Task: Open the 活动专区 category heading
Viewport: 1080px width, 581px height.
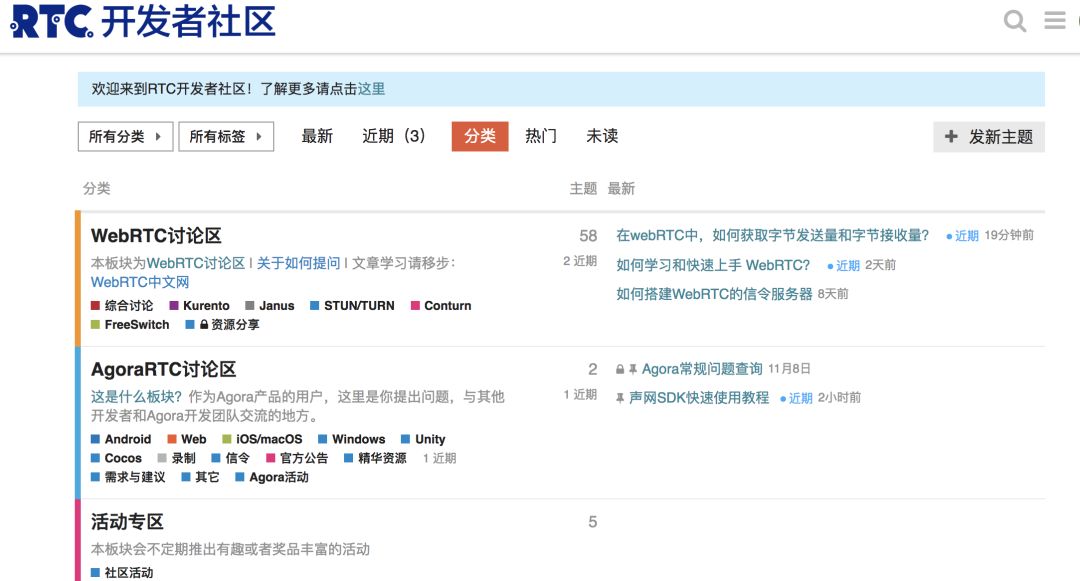Action: [127, 522]
